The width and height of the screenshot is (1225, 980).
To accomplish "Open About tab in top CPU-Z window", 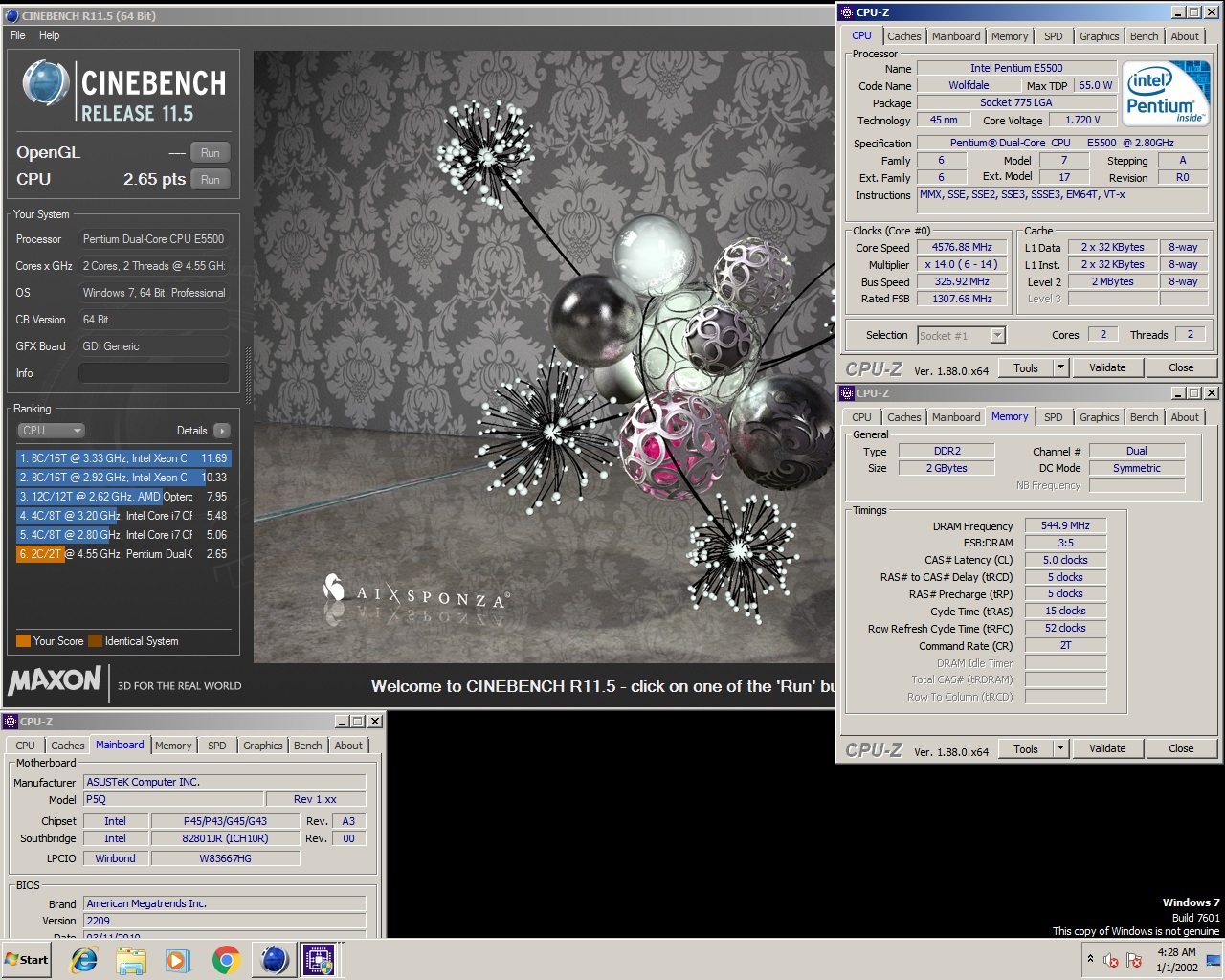I will (1185, 36).
